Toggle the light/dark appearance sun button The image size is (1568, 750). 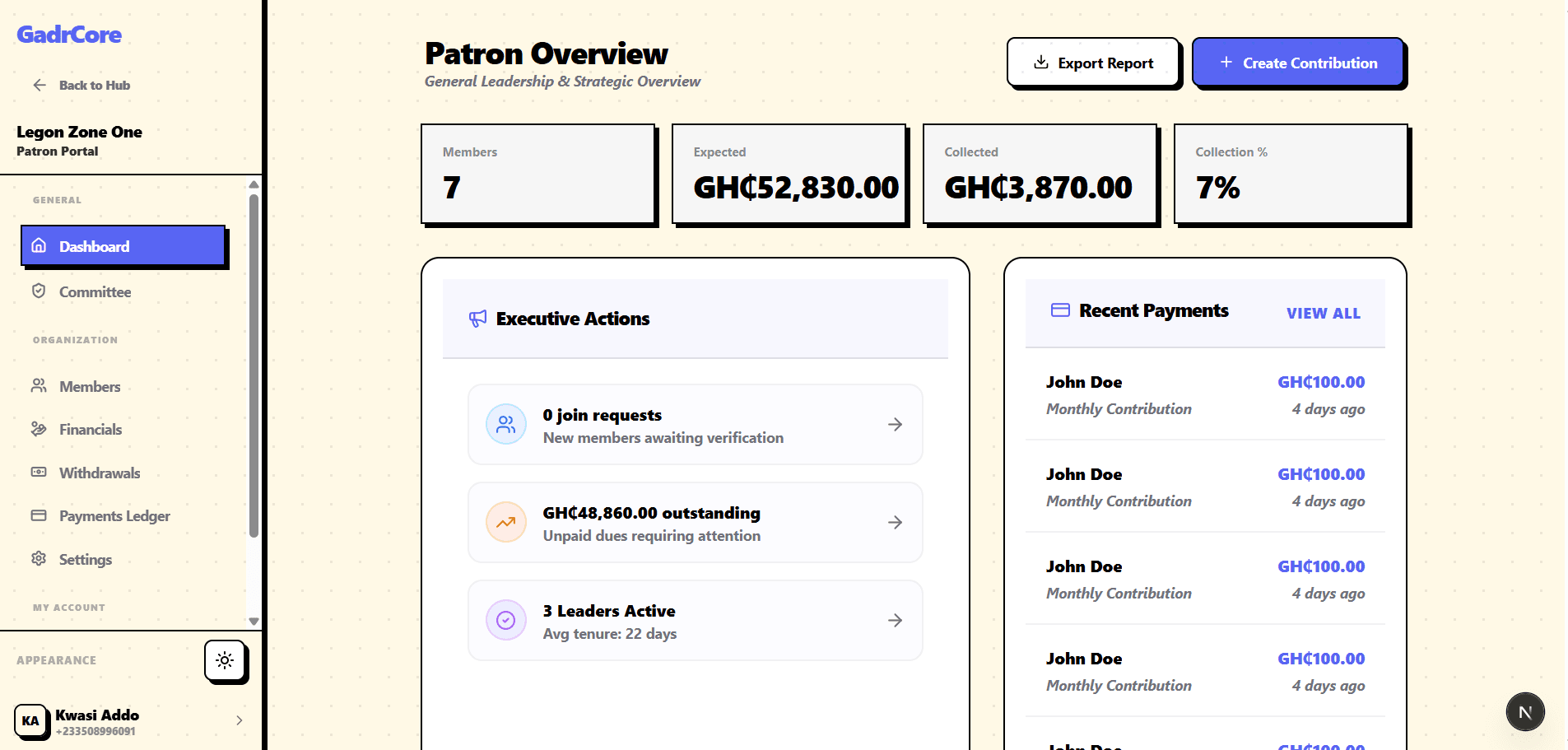coord(225,660)
